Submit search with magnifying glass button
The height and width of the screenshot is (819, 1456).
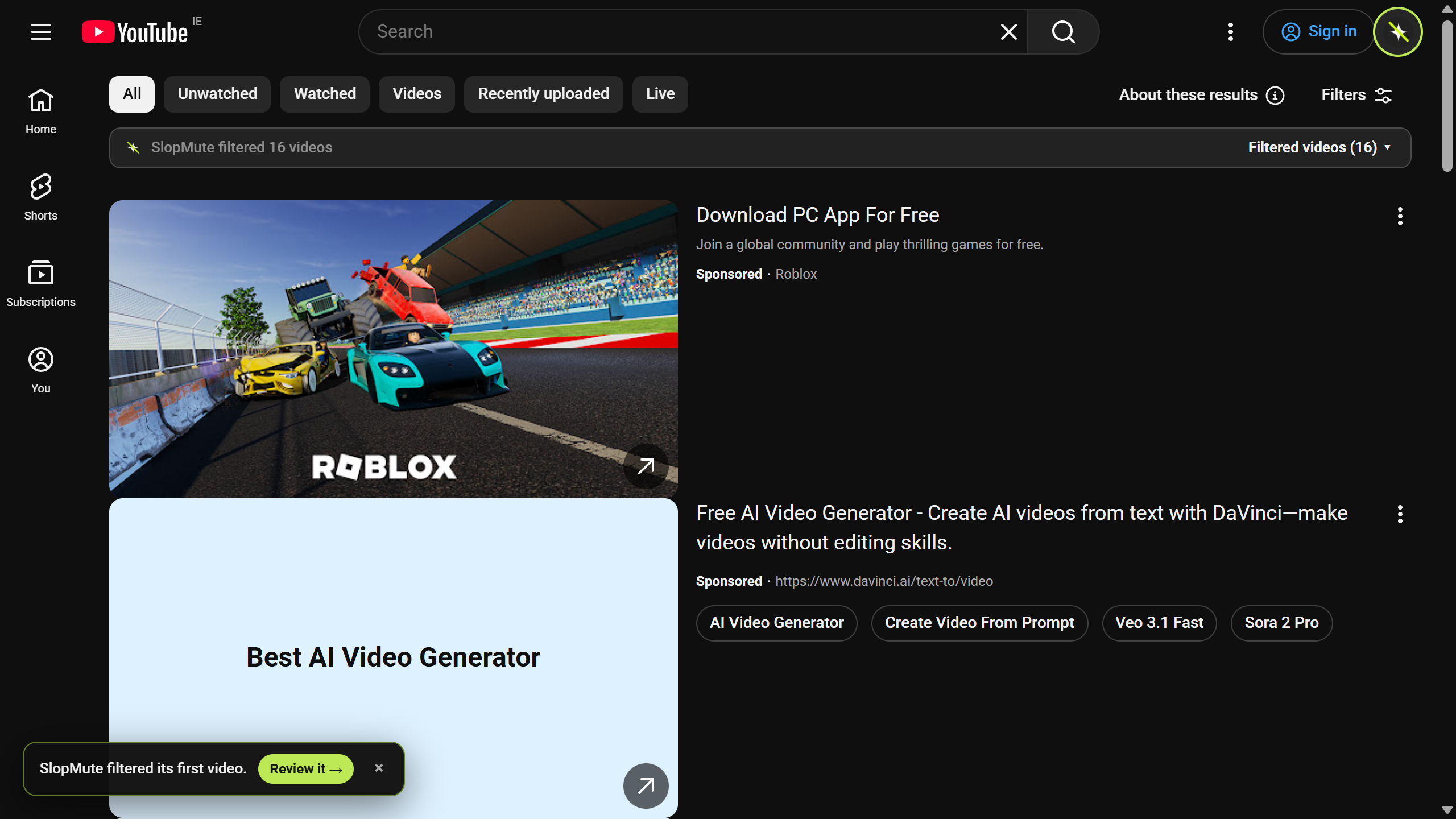pos(1063,32)
